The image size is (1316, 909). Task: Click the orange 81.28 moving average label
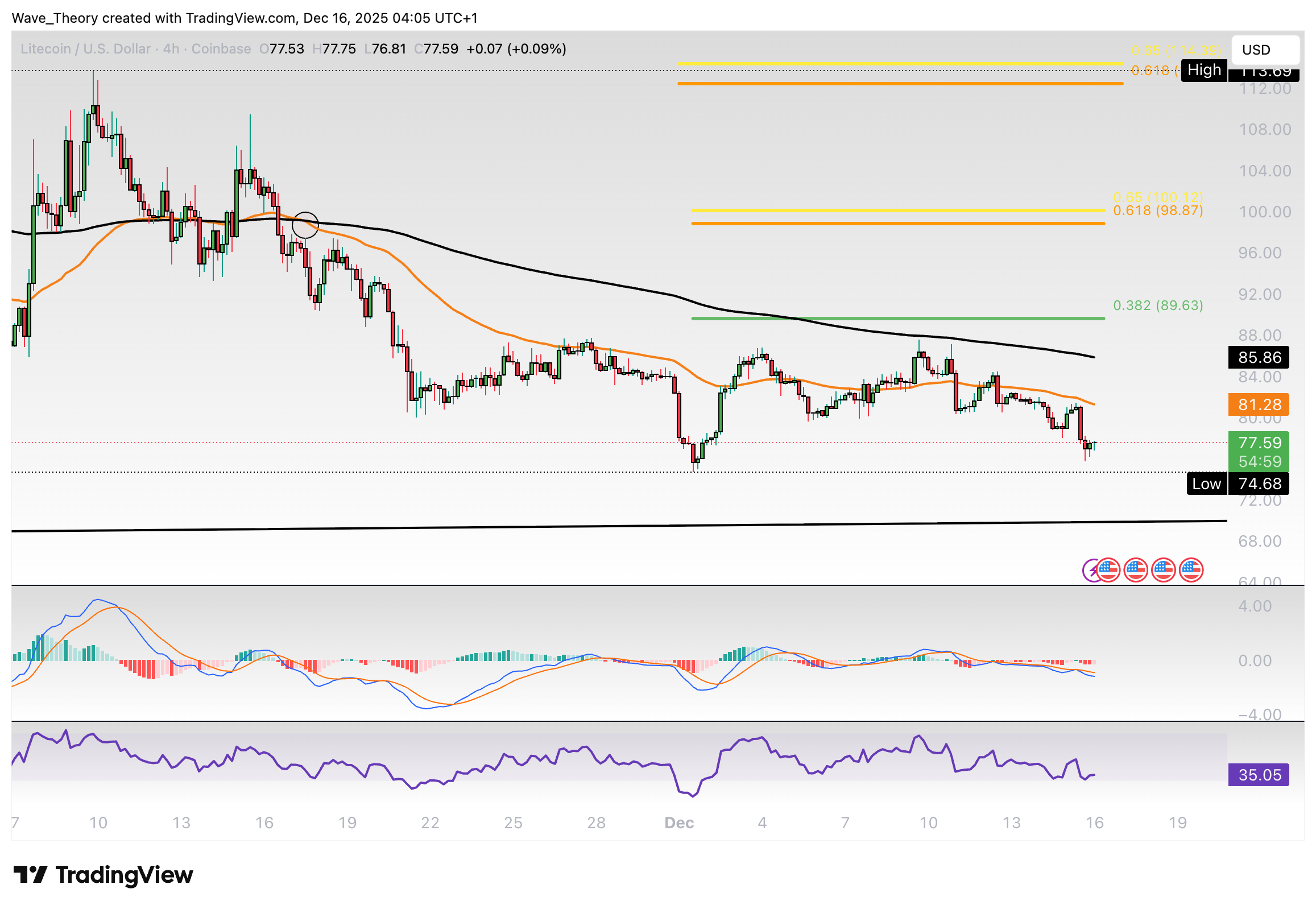(1259, 405)
